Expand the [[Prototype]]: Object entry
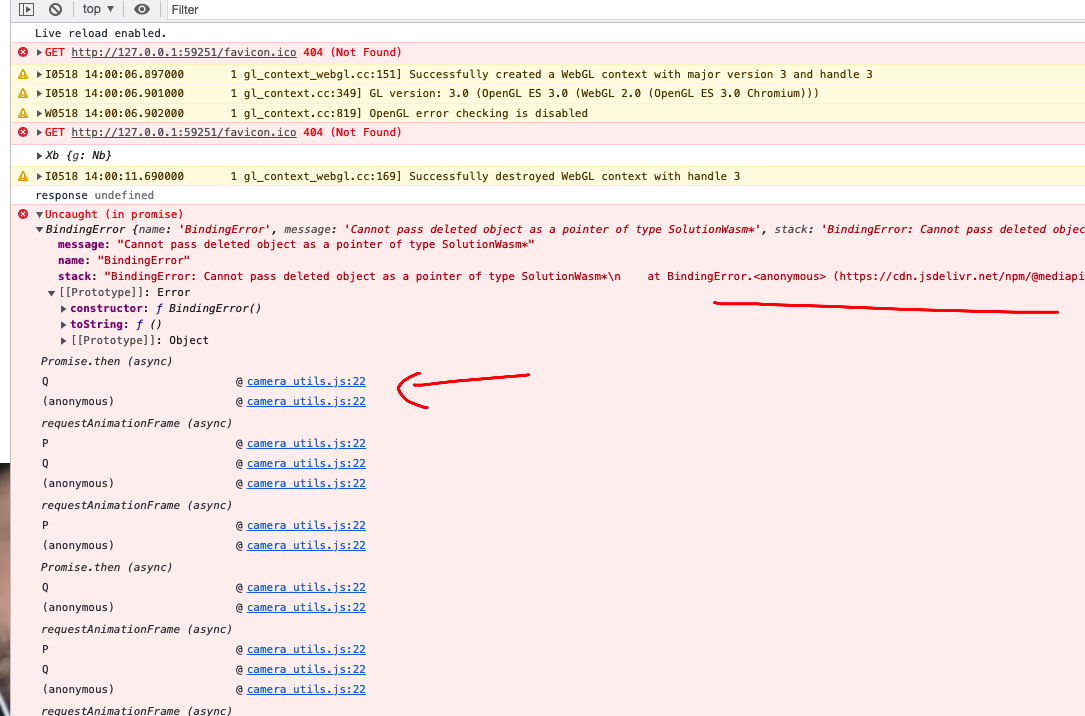Viewport: 1085px width, 716px height. 64,339
